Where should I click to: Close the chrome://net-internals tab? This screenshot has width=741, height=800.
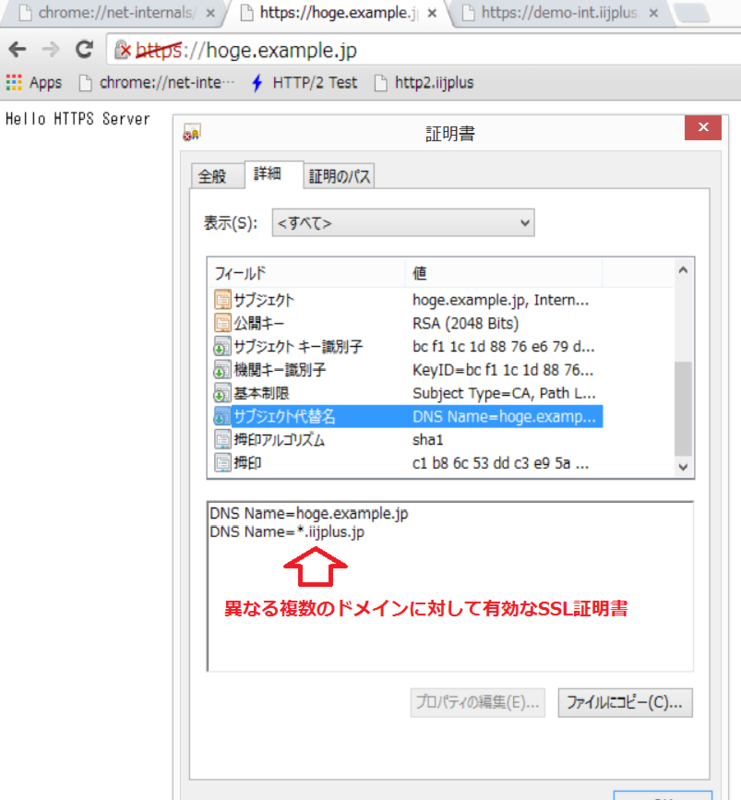click(x=210, y=13)
